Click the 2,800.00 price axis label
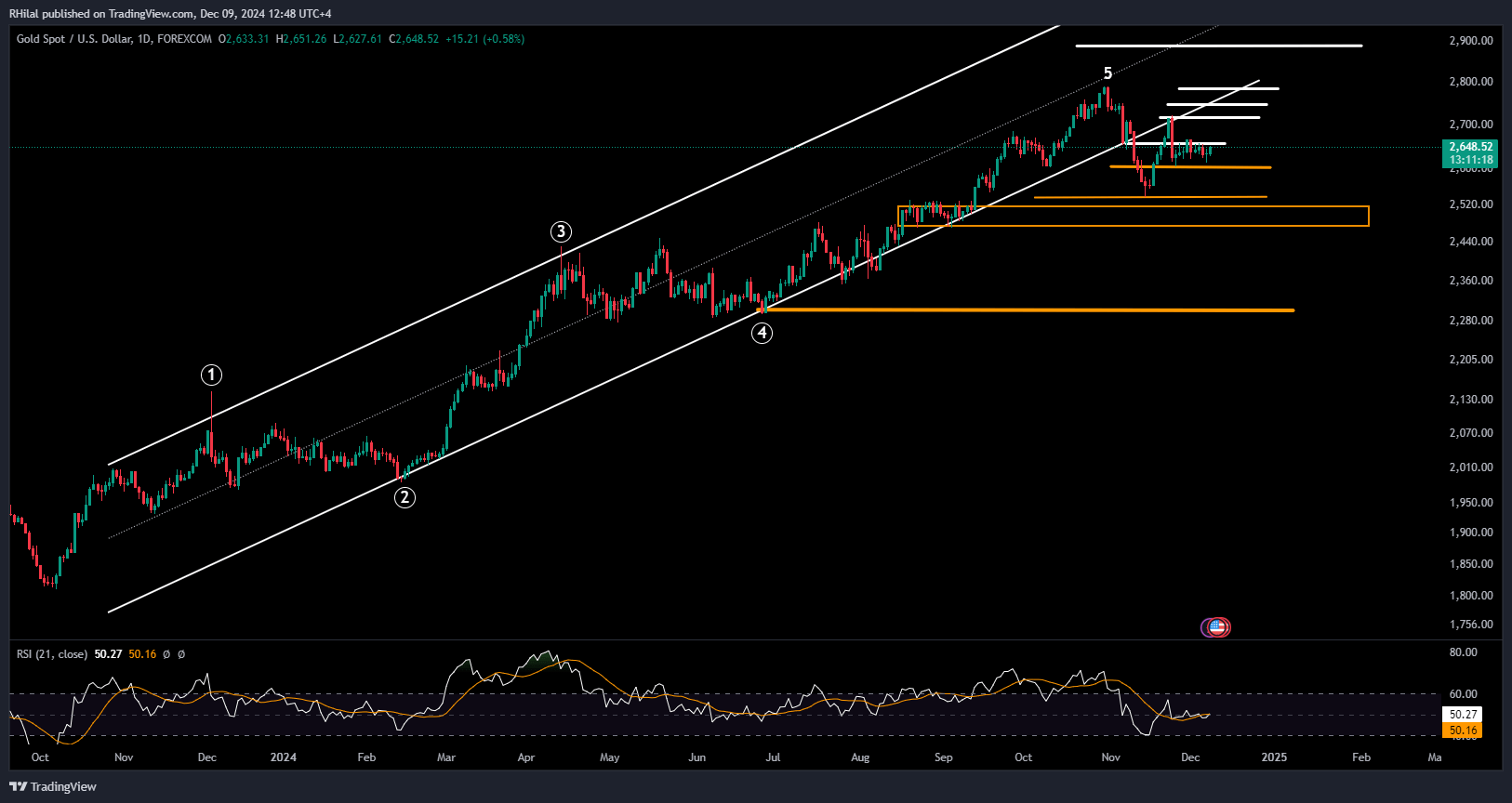This screenshot has width=1512, height=803. point(1471,82)
